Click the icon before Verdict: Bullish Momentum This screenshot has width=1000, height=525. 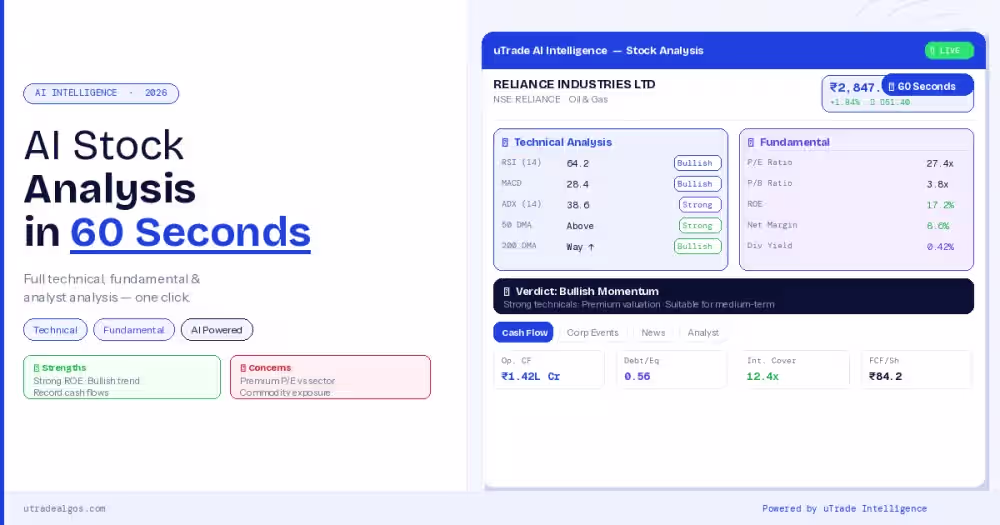pyautogui.click(x=506, y=292)
